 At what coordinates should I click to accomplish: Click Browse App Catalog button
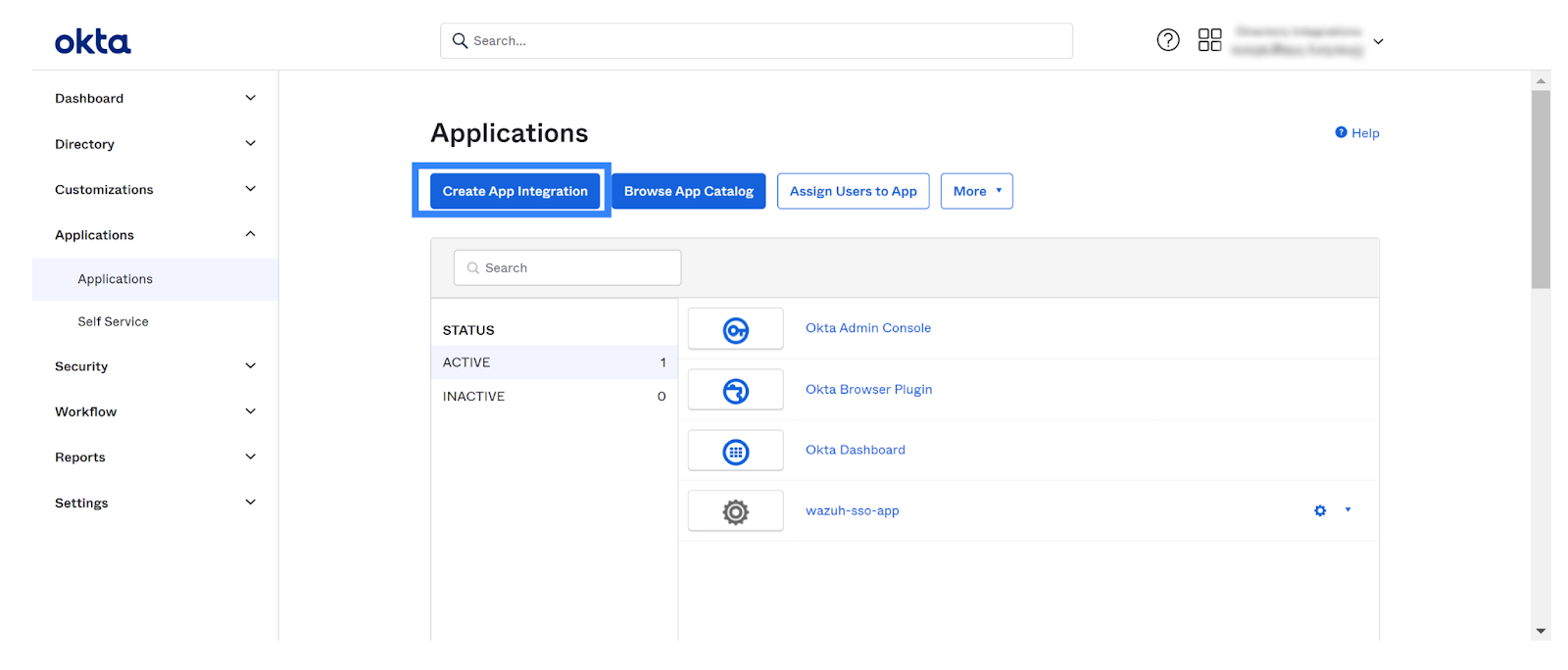[689, 191]
